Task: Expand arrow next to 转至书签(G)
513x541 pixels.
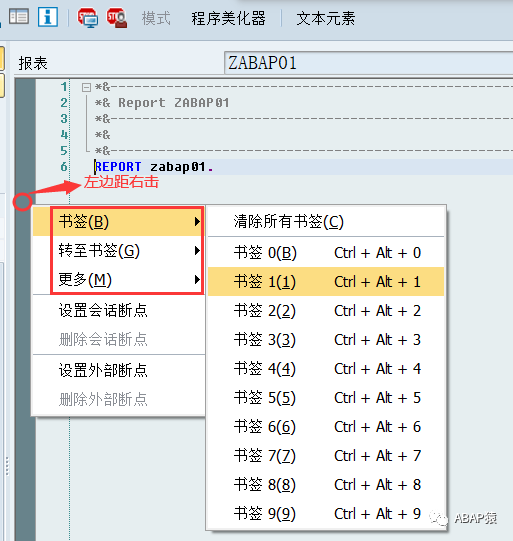Action: (197, 250)
